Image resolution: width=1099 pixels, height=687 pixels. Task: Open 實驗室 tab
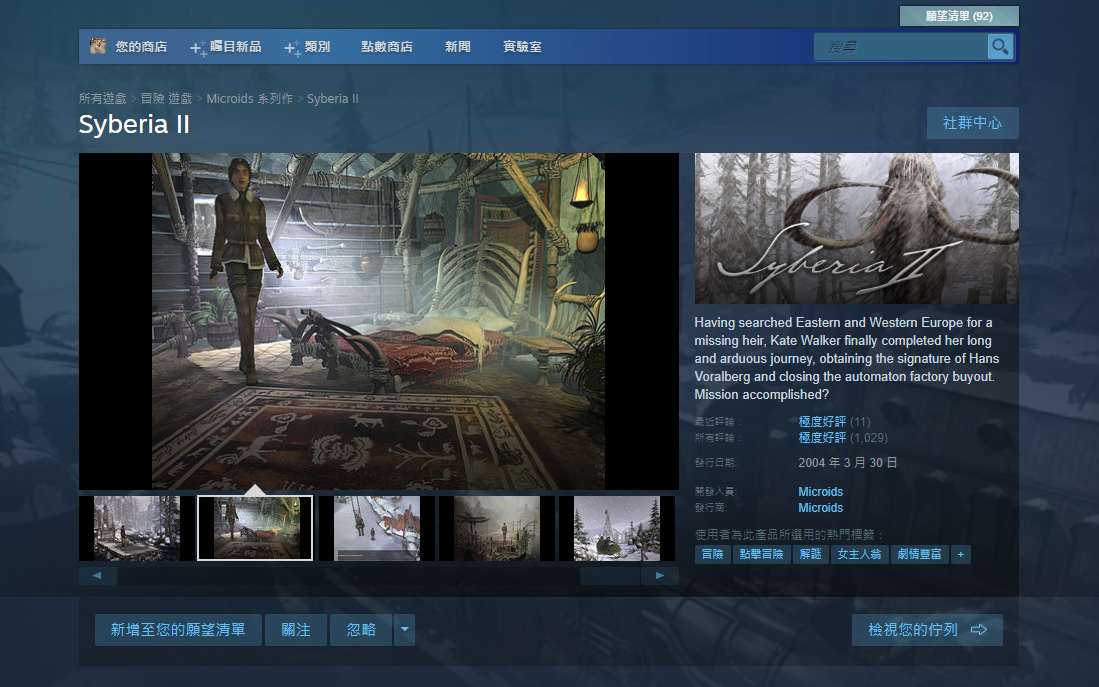coord(522,46)
